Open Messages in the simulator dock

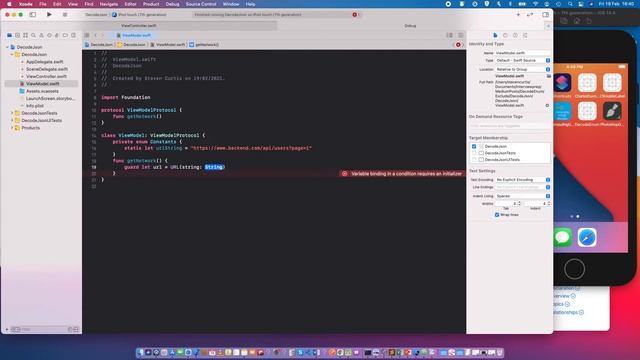point(562,238)
